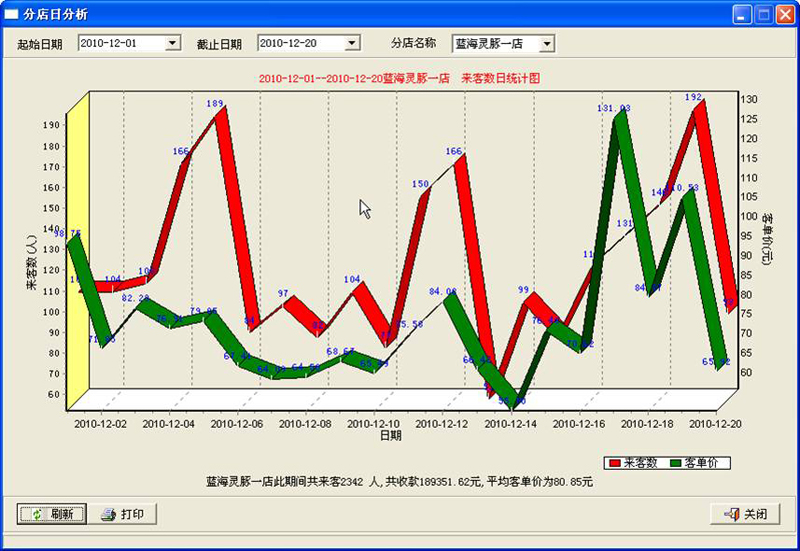This screenshot has height=551, width=800.
Task: Click the 关闭 close button
Action: [745, 514]
